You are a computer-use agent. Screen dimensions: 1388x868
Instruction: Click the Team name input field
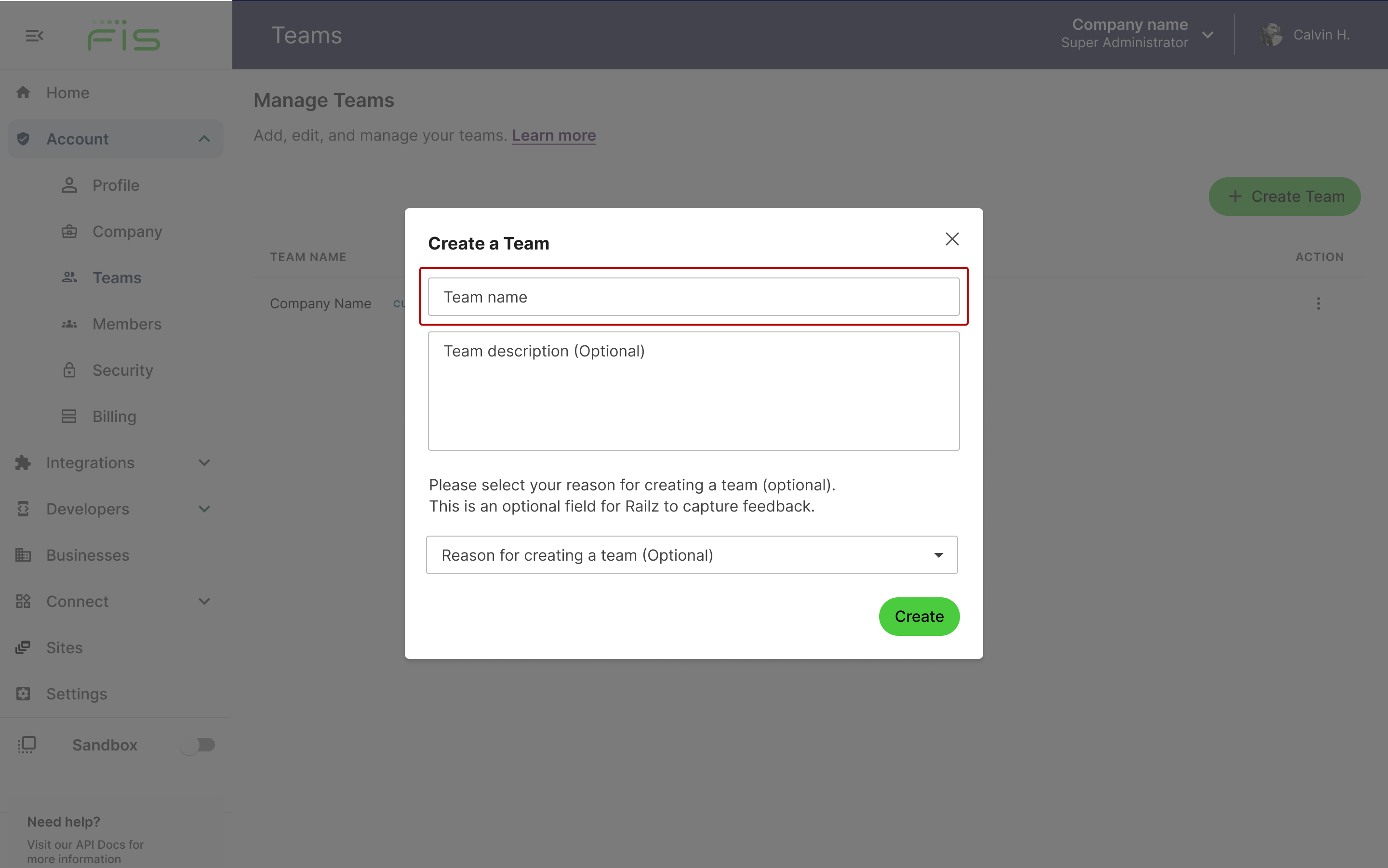click(693, 297)
